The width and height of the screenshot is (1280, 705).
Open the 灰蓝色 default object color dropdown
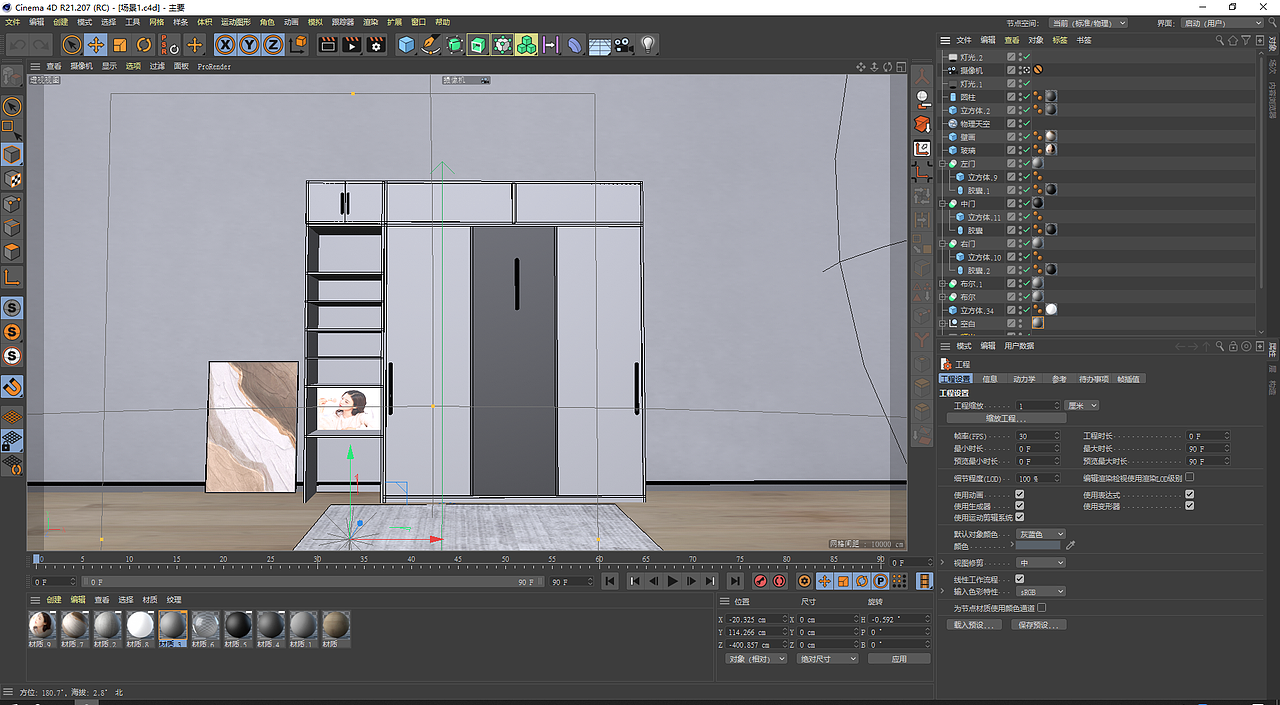tap(1040, 534)
